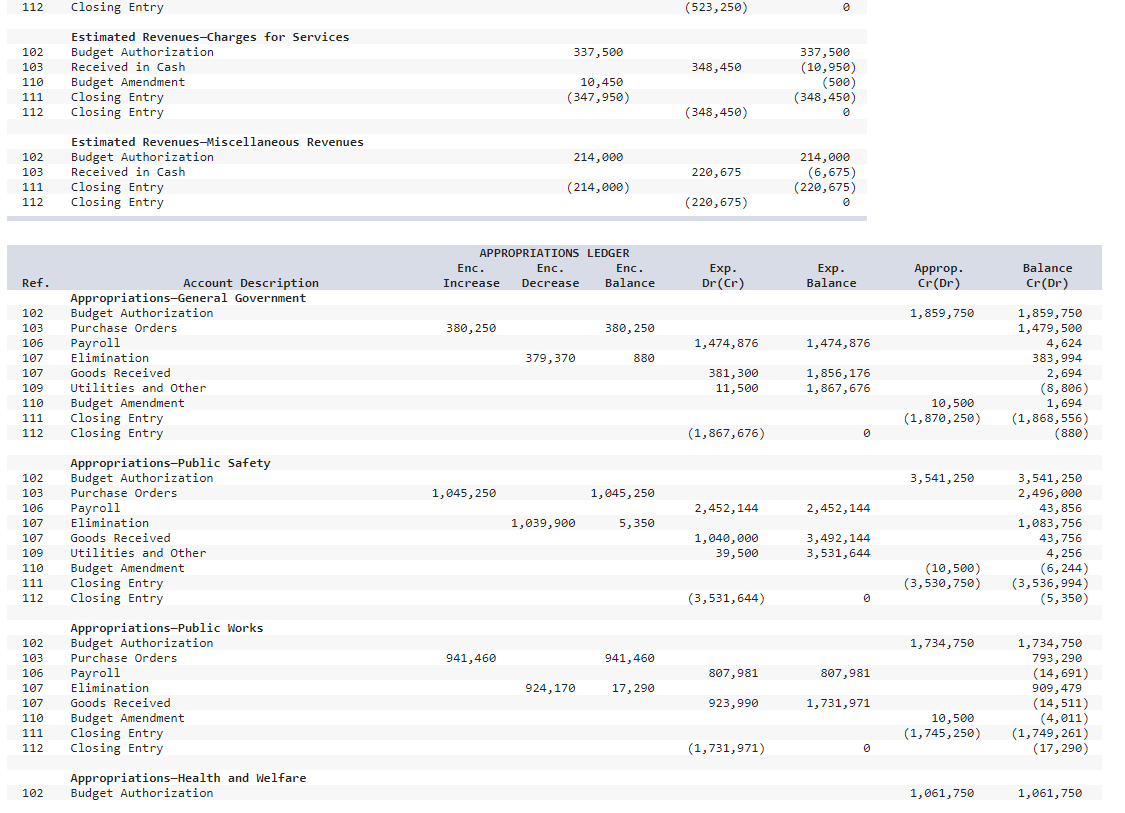
Task: Click the Appropriations—Public Works heading
Action: (x=165, y=627)
